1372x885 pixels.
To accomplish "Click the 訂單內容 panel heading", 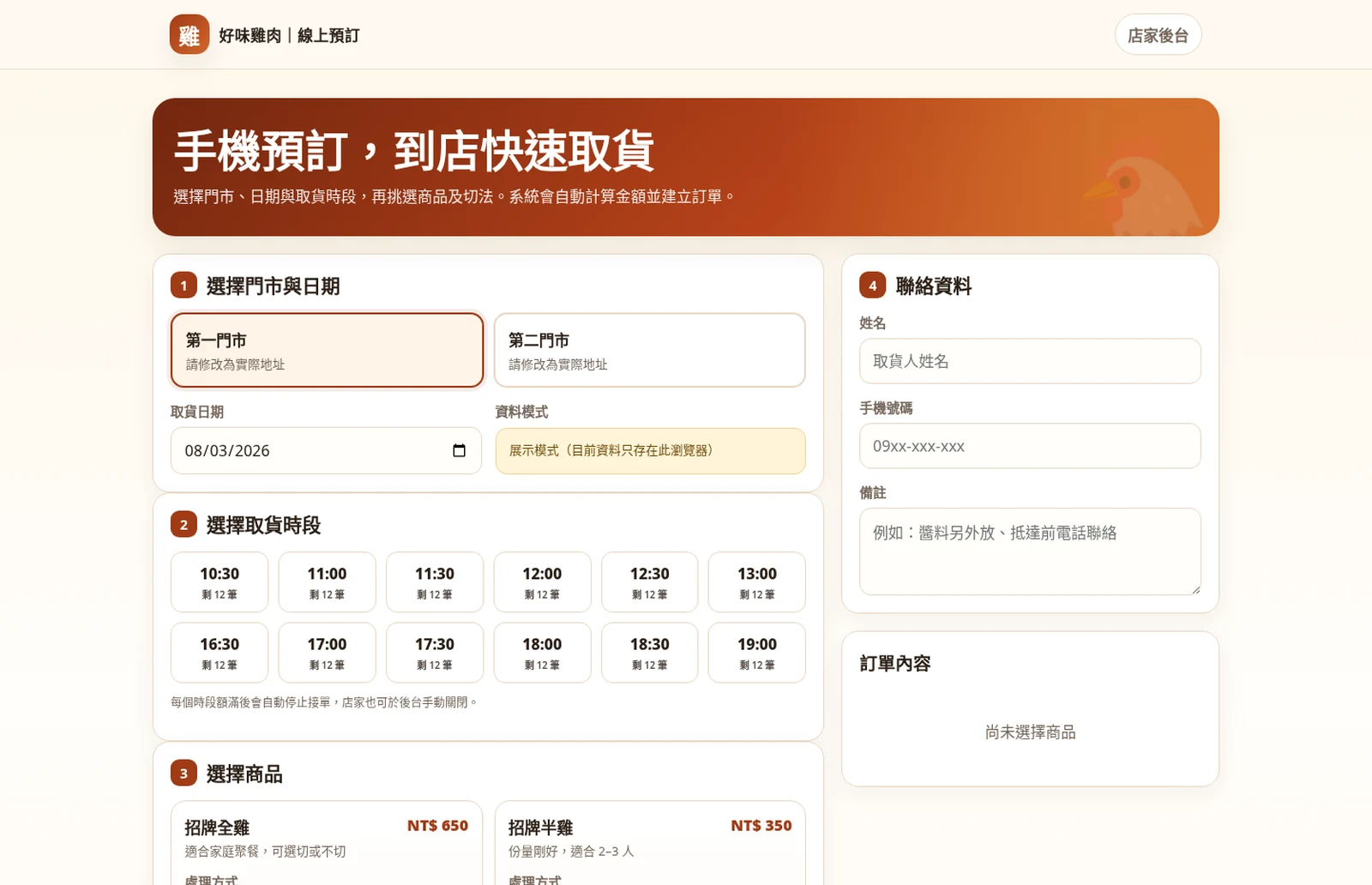I will click(895, 664).
